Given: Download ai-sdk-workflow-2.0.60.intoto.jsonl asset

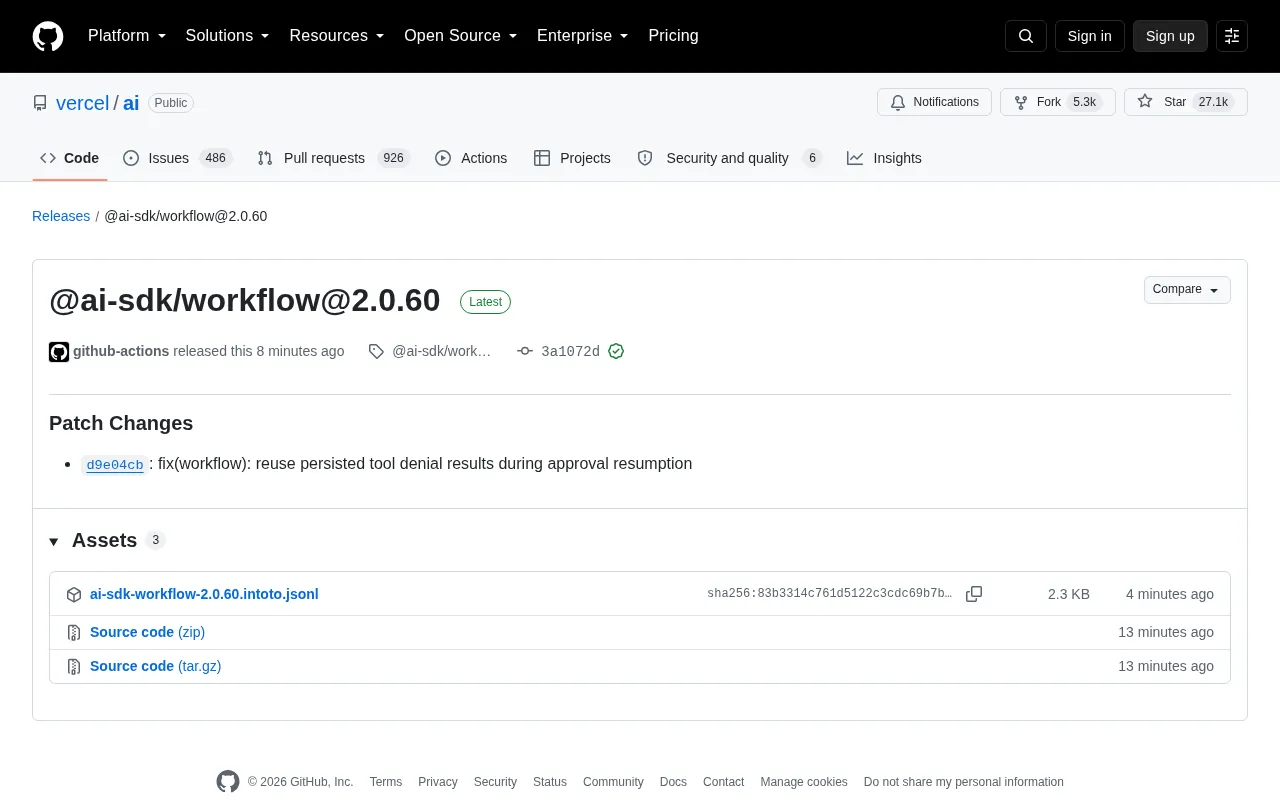Looking at the screenshot, I should click(204, 594).
